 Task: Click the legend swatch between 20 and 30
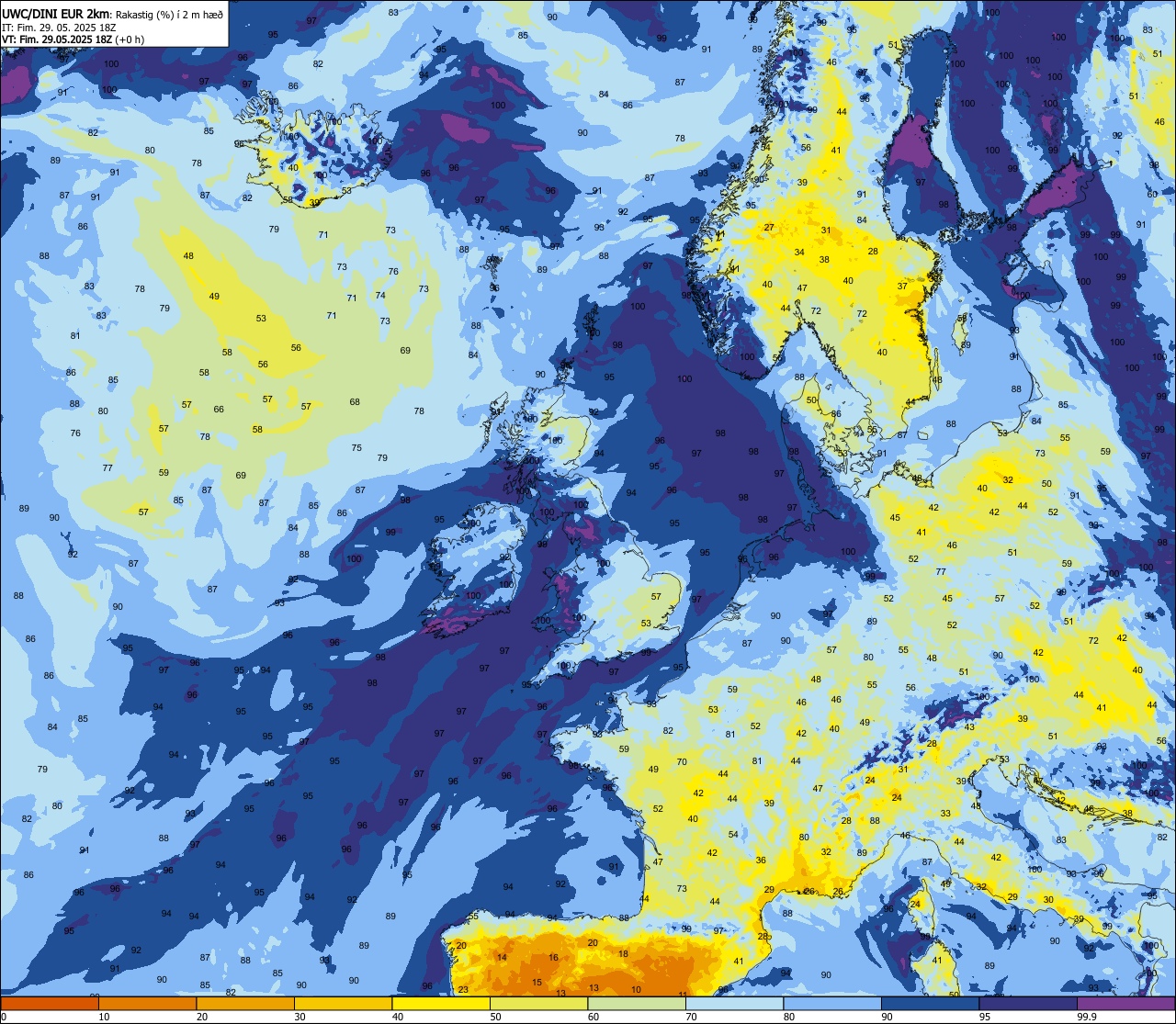(x=245, y=1003)
